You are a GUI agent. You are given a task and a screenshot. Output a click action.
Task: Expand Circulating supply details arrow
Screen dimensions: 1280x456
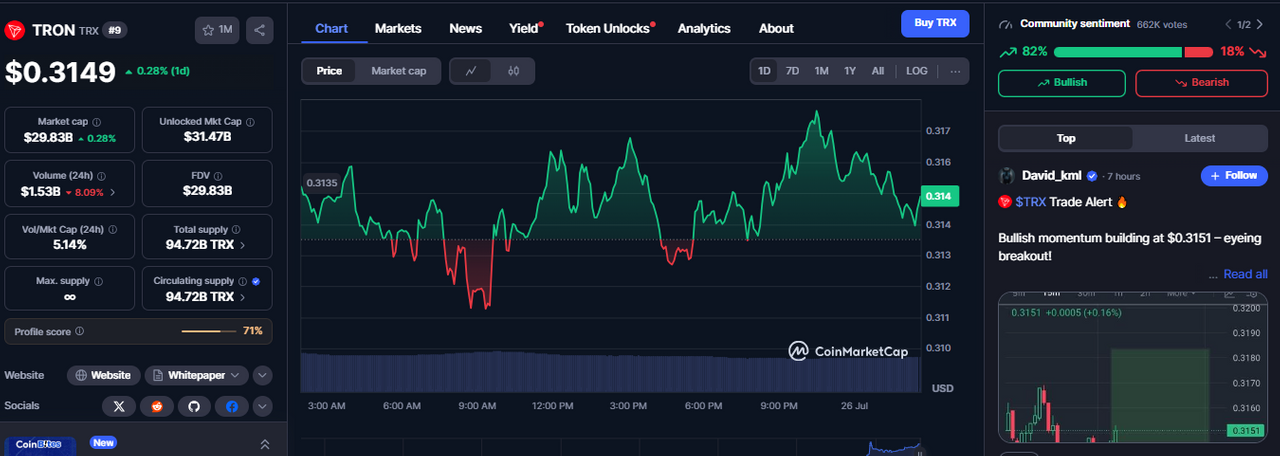(x=243, y=297)
